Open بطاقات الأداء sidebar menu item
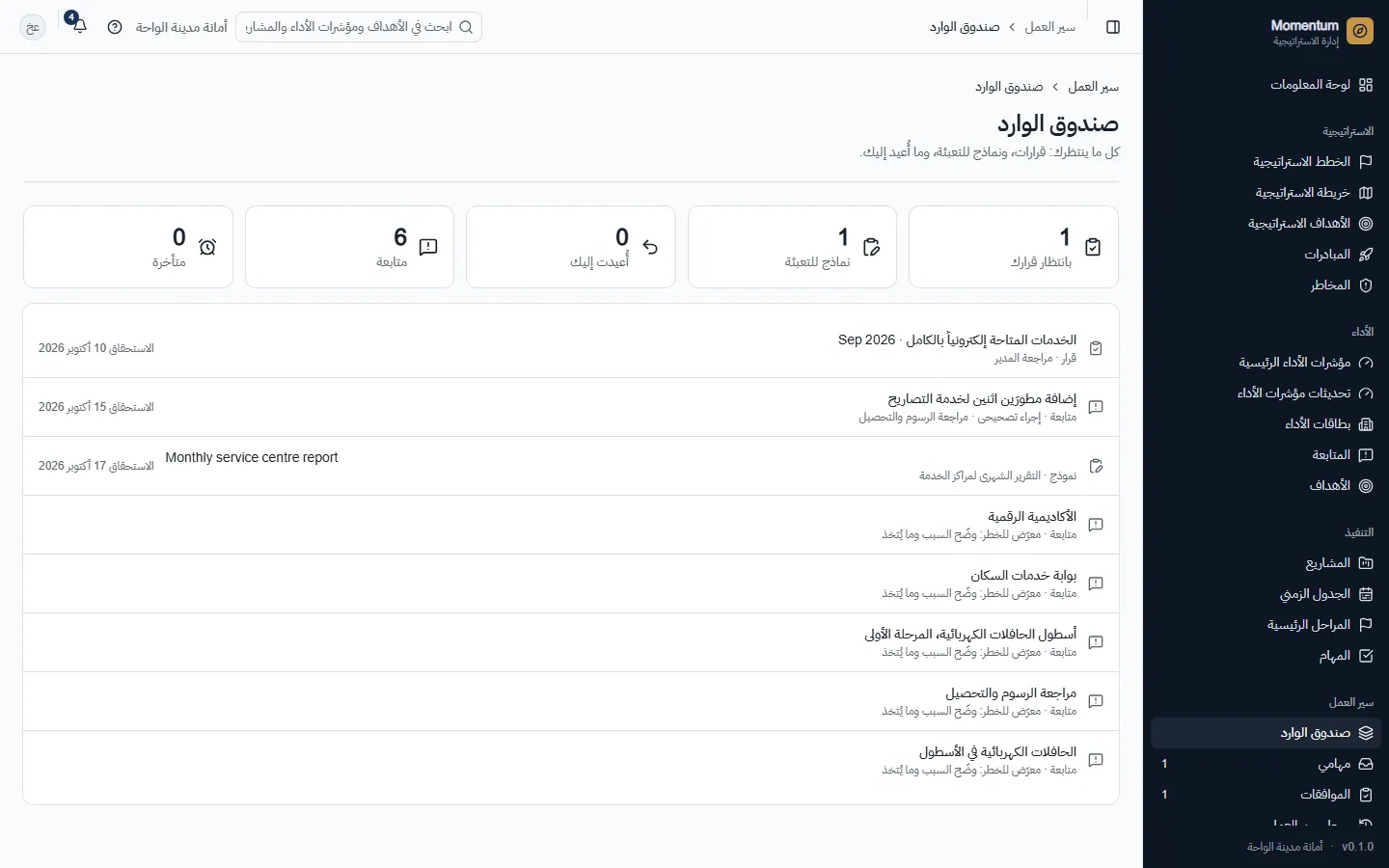The image size is (1389, 868). click(1266, 424)
